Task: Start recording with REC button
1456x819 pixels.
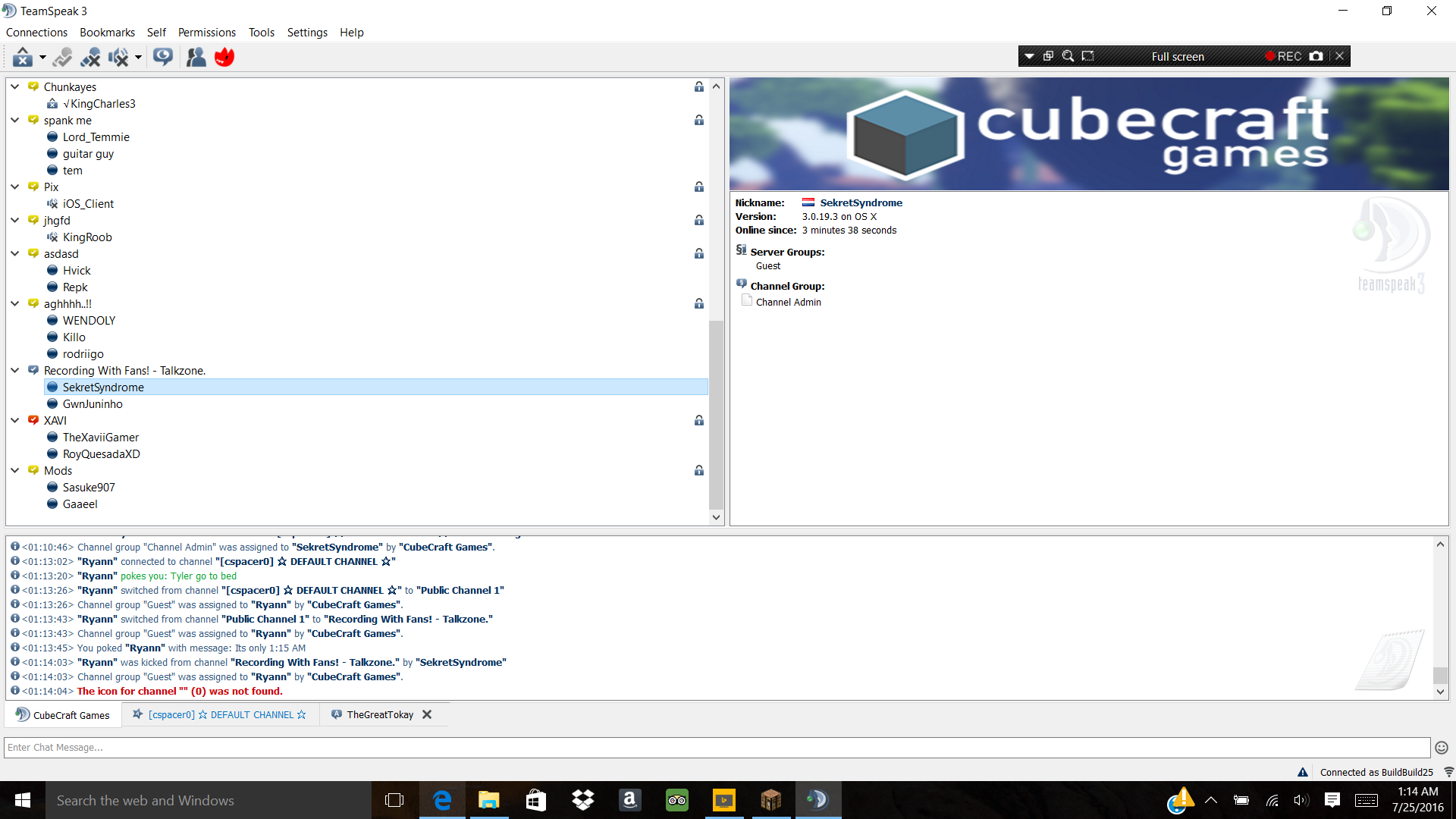Action: [1283, 56]
